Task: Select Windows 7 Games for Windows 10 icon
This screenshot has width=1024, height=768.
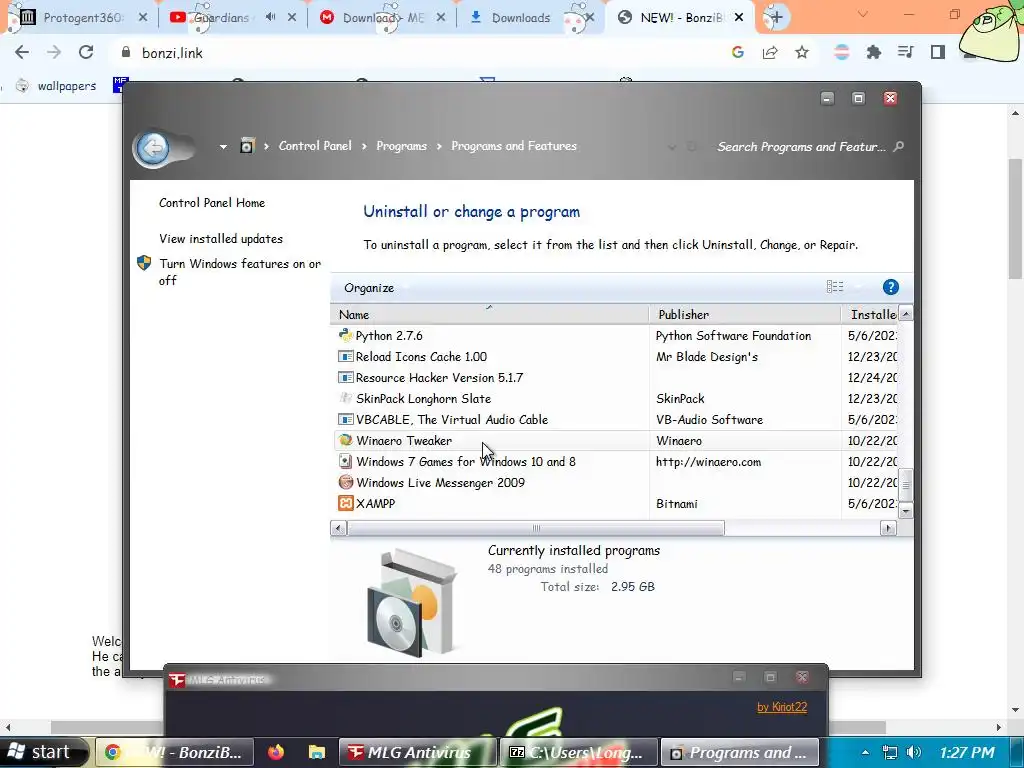Action: tap(345, 462)
